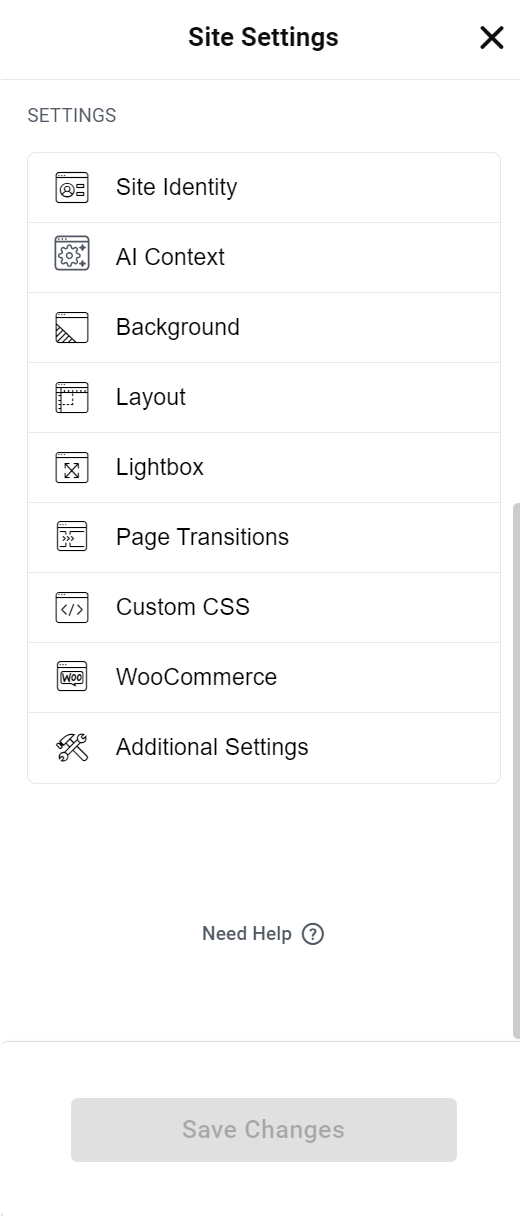Click the Page Transitions icon
Viewport: 520px width, 1216px height.
pyautogui.click(x=72, y=537)
